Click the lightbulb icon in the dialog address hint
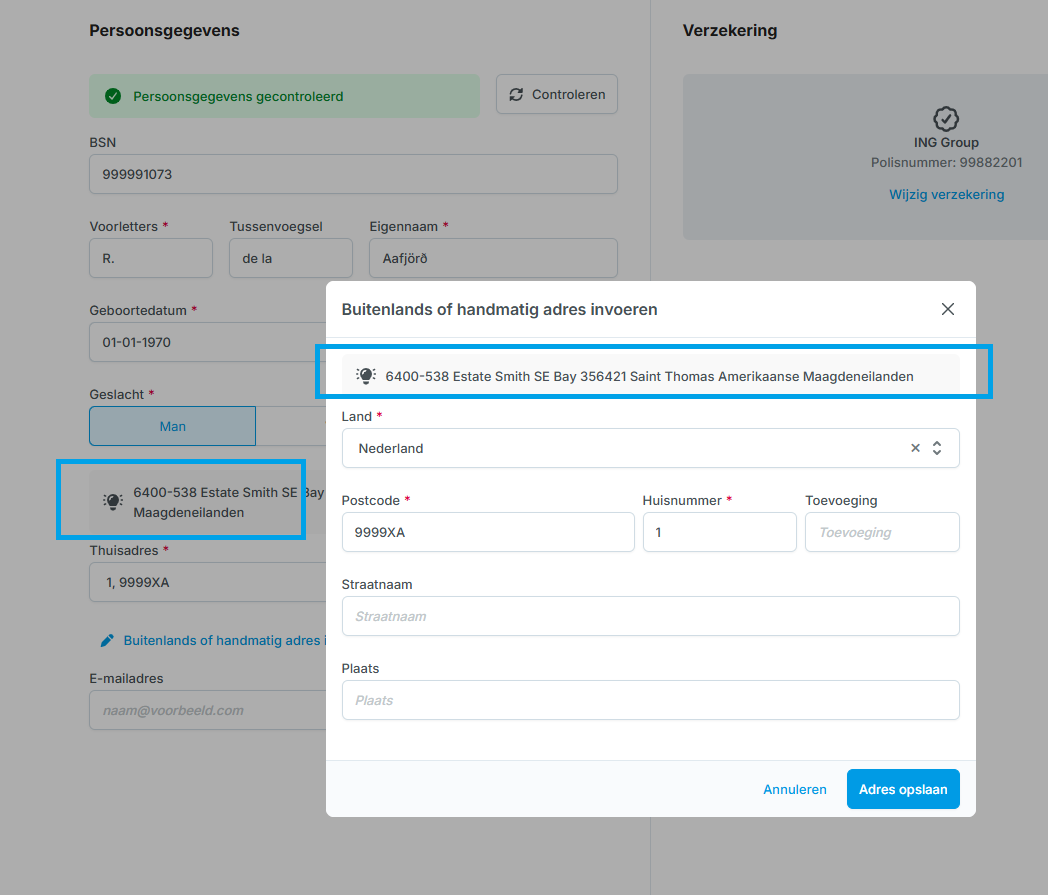 pyautogui.click(x=366, y=376)
